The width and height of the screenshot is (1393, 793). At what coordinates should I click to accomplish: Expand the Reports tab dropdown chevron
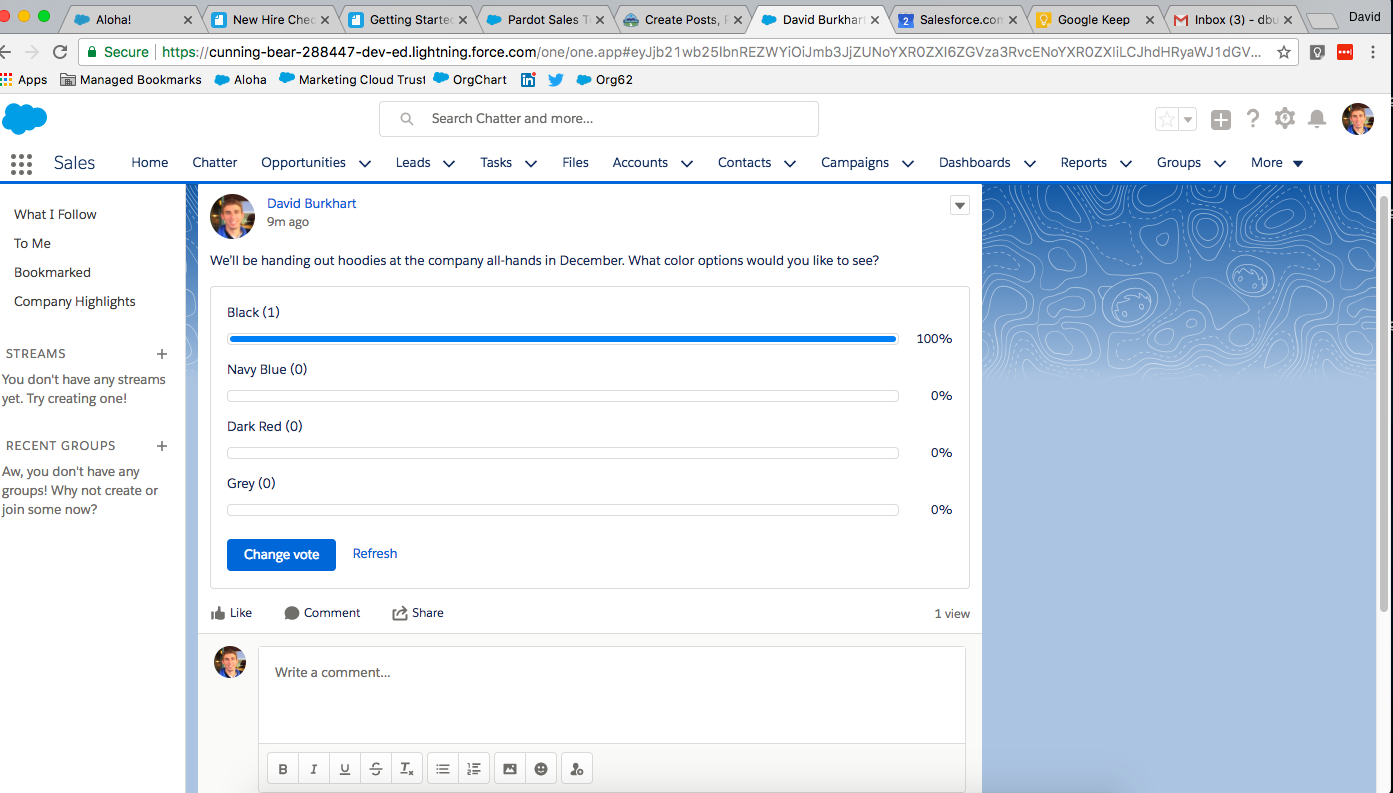1126,163
